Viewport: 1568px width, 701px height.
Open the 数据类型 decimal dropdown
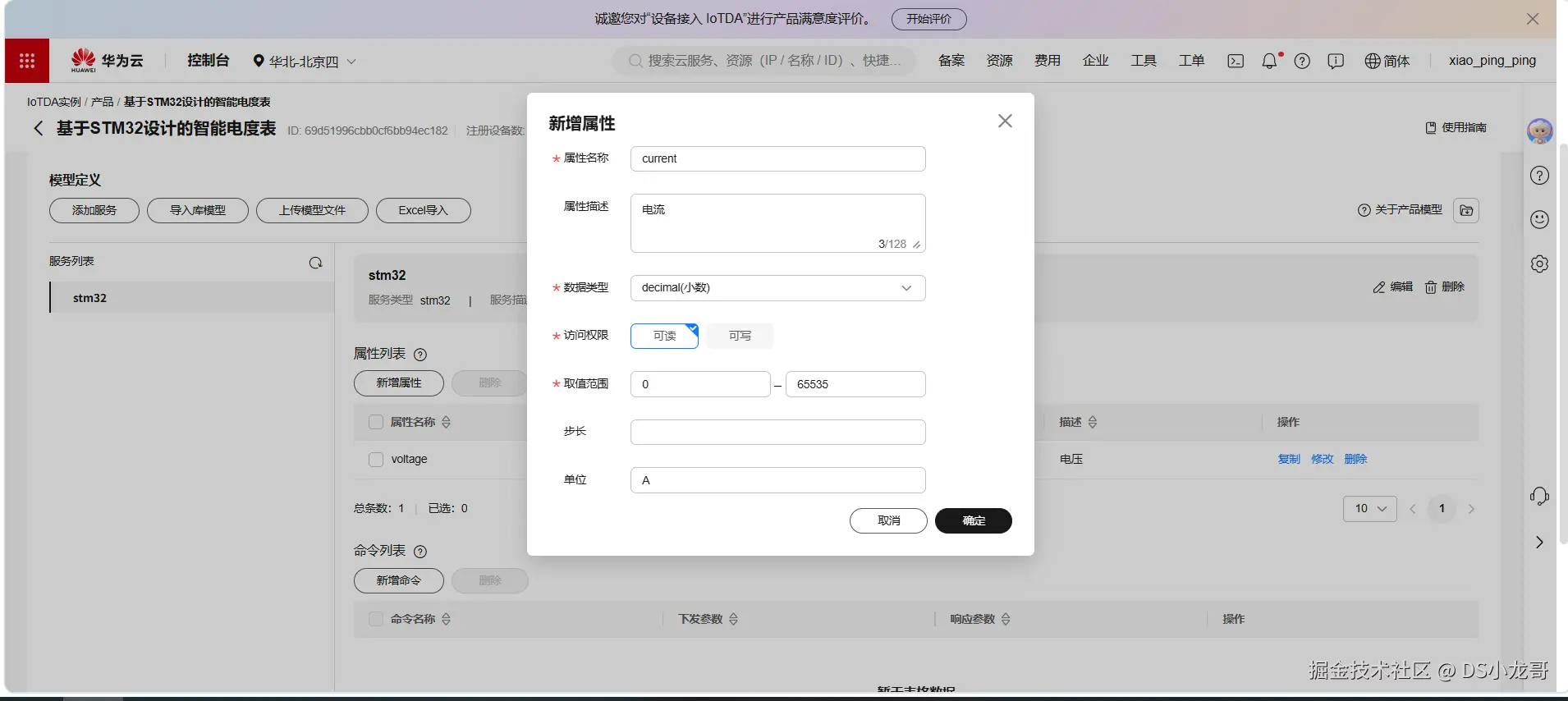tap(777, 288)
